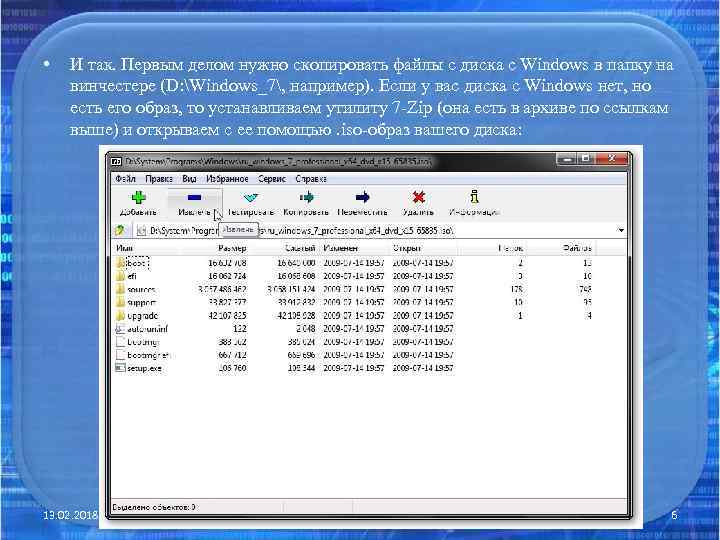Click the Переместить blue arrow icon
720x540 pixels.
362,197
